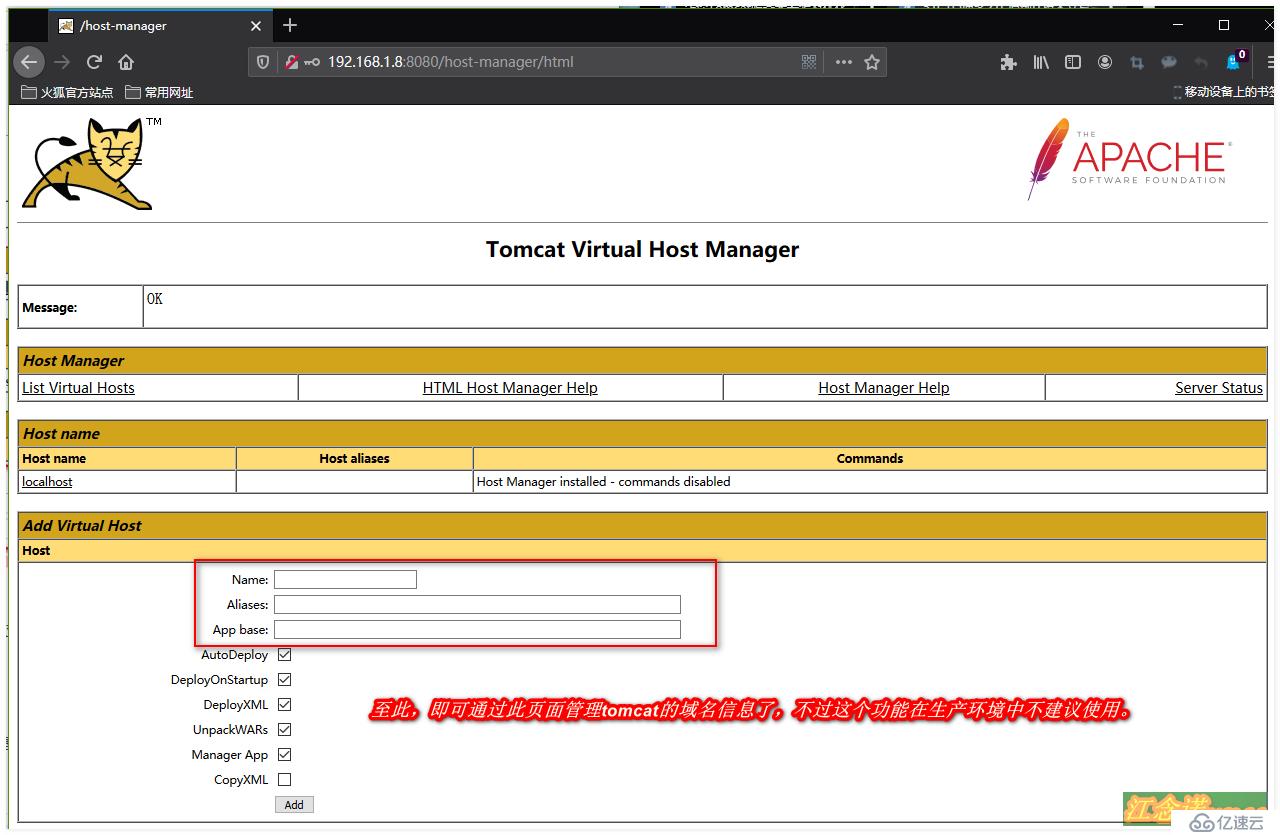The width and height of the screenshot is (1280, 835).
Task: Open the chat bubble extension icon
Action: (x=1169, y=62)
